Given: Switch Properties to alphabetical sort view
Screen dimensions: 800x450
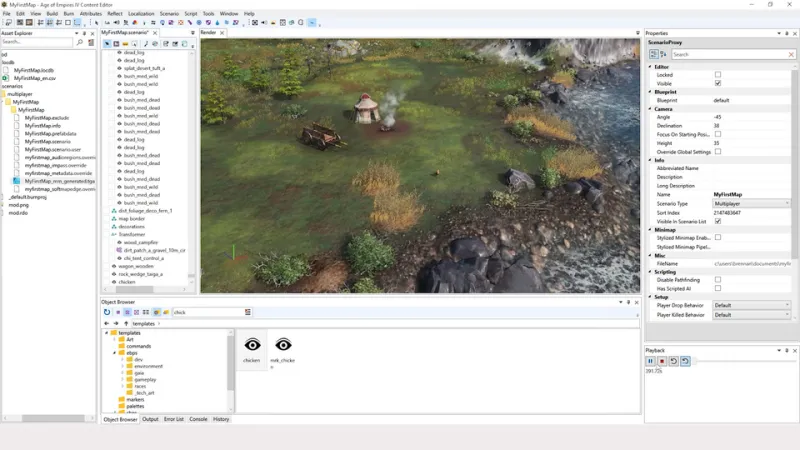Looking at the screenshot, I should (x=663, y=54).
